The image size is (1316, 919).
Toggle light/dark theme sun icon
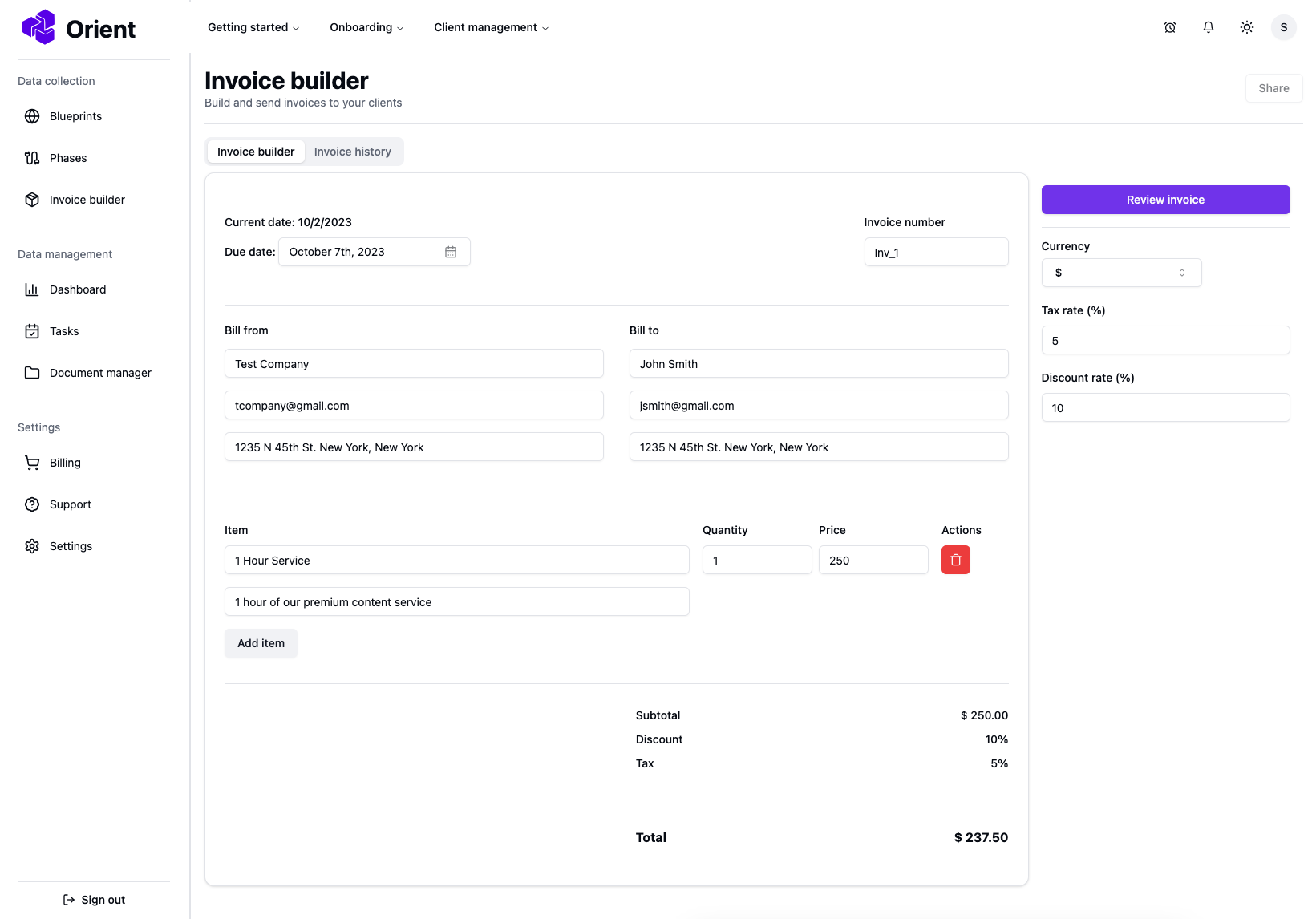click(1247, 27)
